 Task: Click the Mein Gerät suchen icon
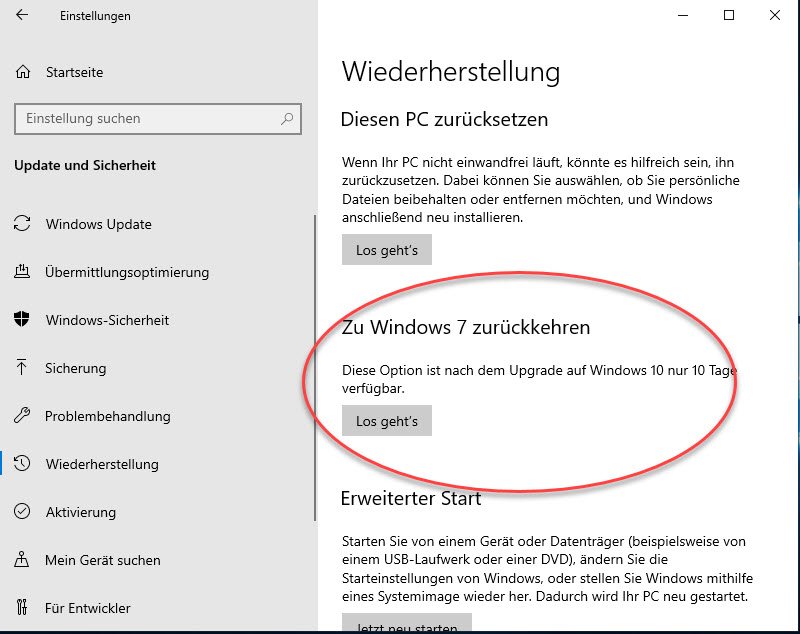click(21, 559)
